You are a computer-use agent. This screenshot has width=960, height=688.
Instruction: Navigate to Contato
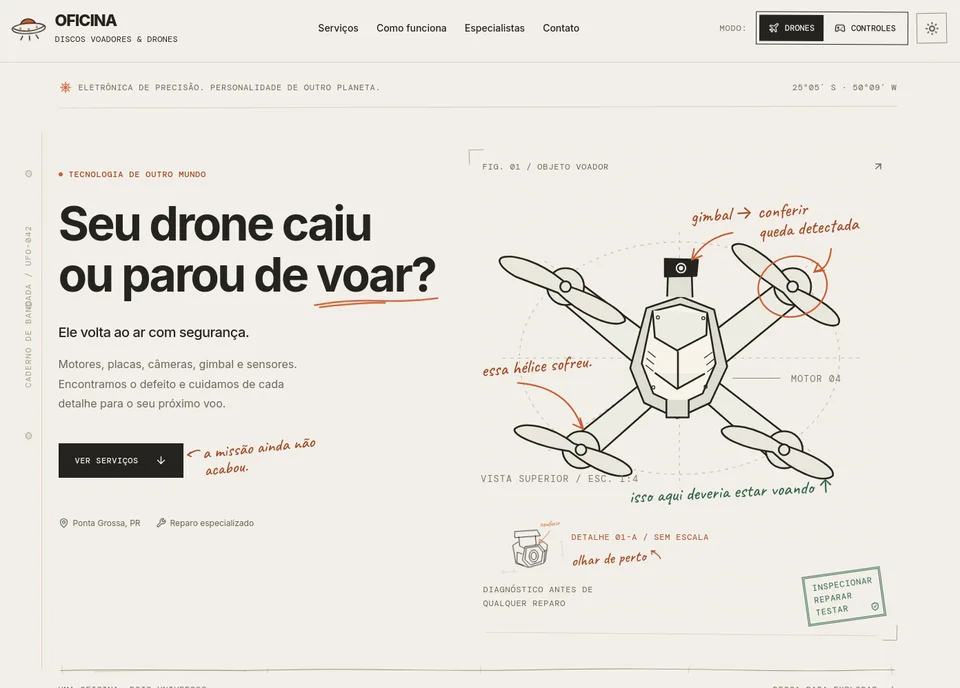coord(561,28)
